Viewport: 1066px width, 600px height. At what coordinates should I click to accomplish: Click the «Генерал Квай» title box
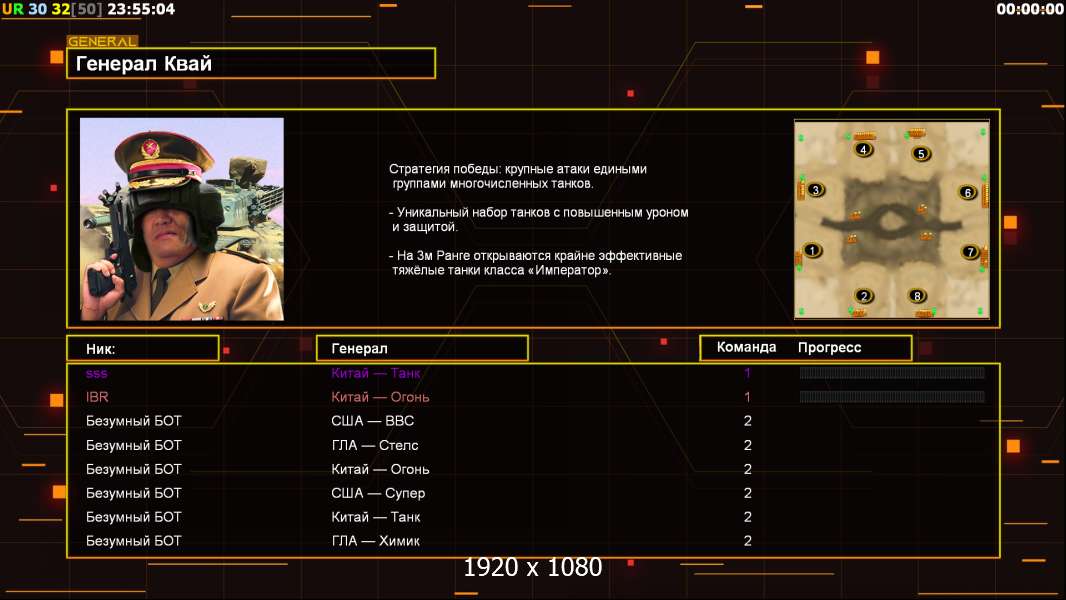point(250,64)
